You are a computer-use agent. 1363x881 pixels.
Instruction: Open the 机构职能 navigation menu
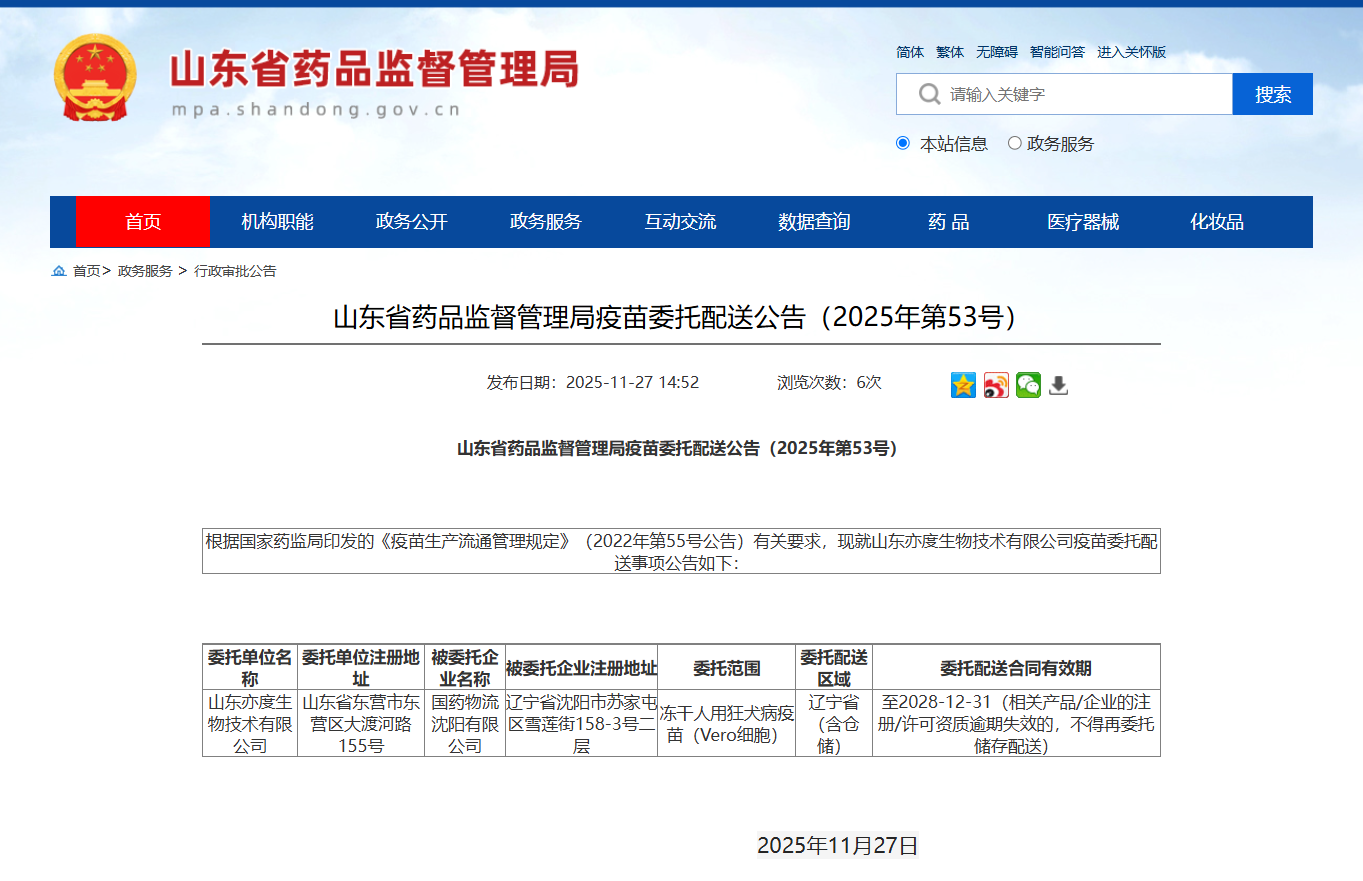[x=277, y=222]
